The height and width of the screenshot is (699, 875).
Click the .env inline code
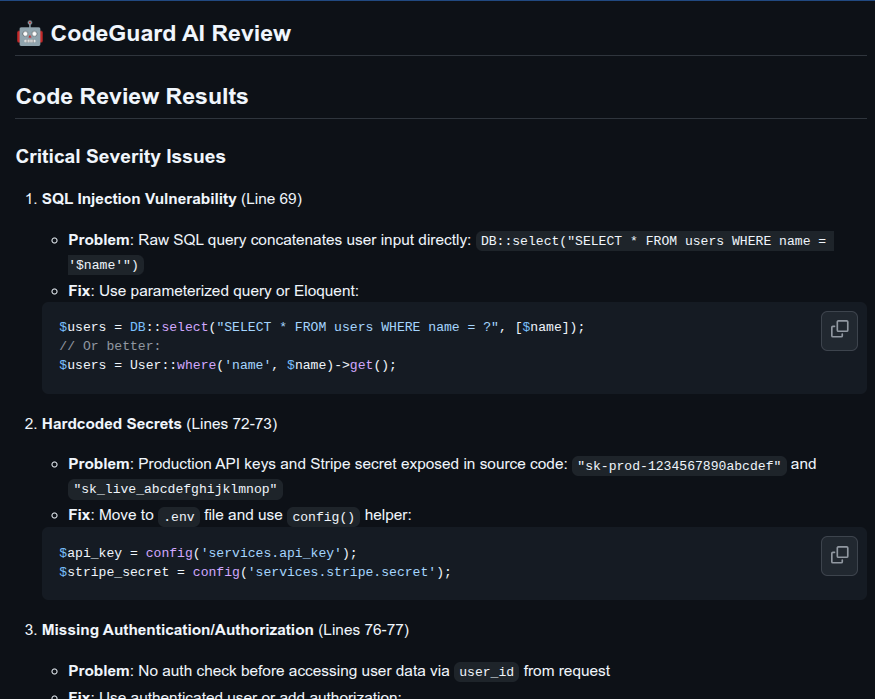pos(179,517)
